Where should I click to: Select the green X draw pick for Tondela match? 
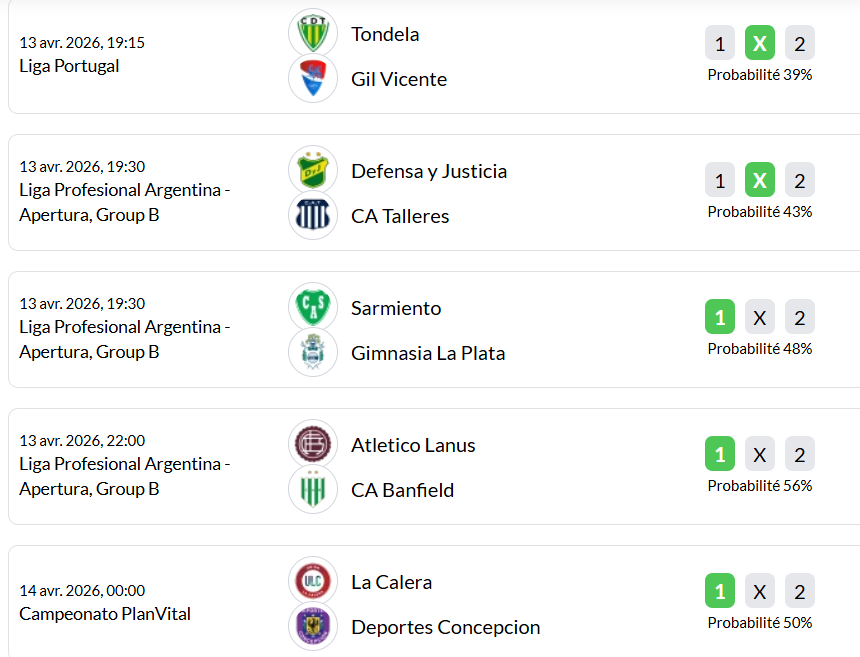[760, 43]
